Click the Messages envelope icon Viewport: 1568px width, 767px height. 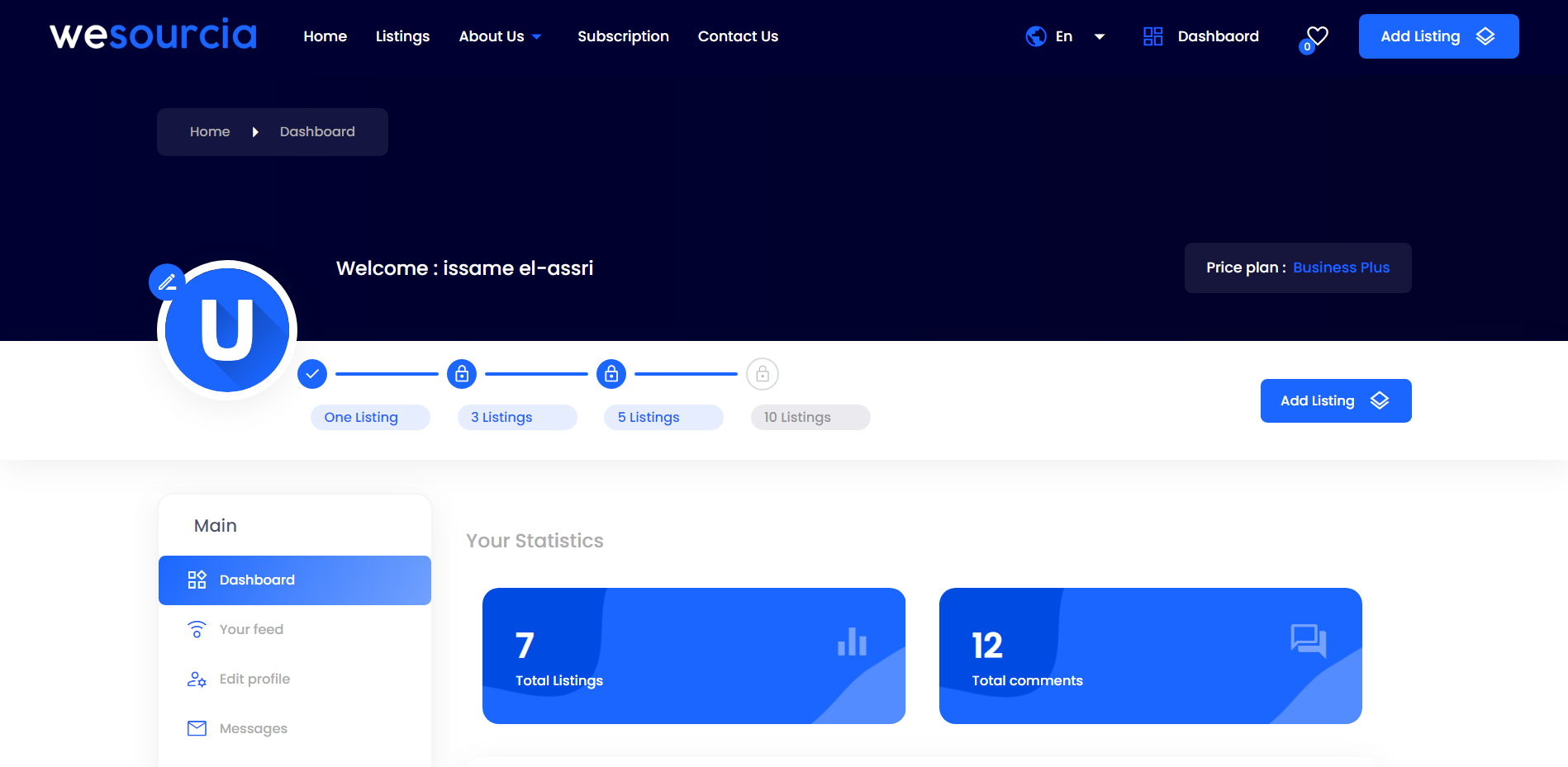(197, 728)
